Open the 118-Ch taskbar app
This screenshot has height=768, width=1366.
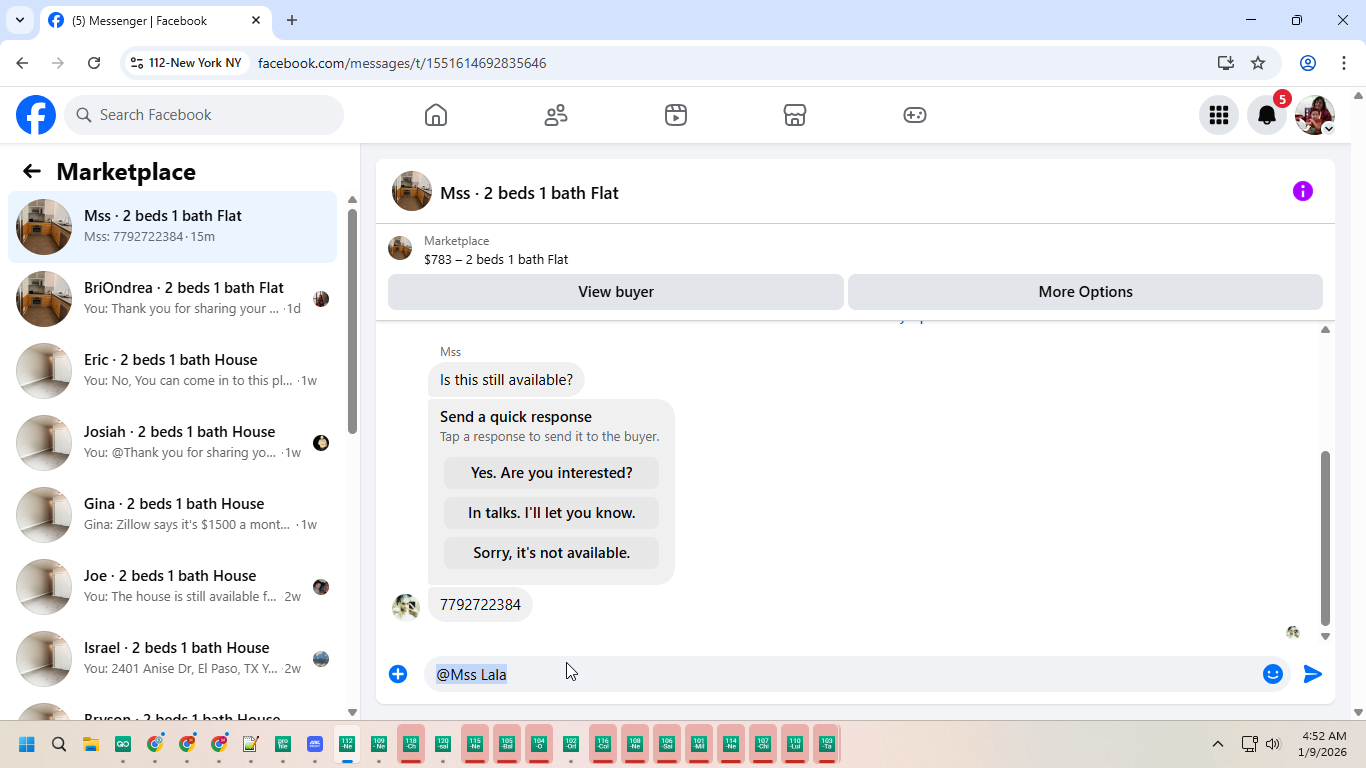[411, 744]
